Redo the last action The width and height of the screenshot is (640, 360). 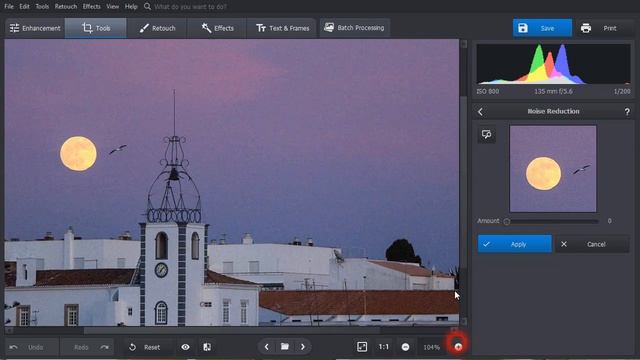87,347
